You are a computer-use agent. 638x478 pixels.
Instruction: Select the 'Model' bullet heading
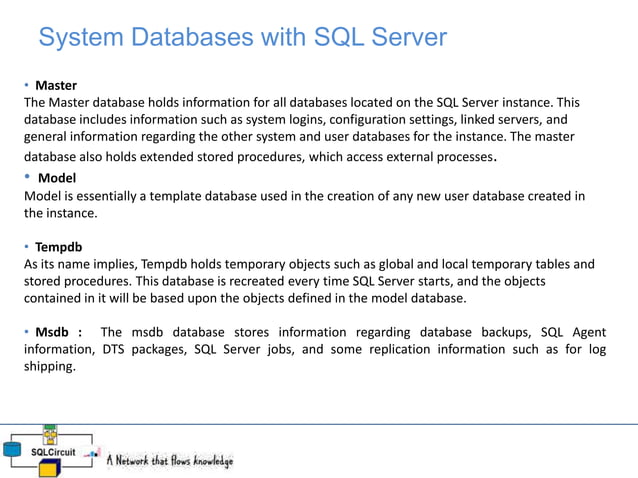click(x=57, y=178)
